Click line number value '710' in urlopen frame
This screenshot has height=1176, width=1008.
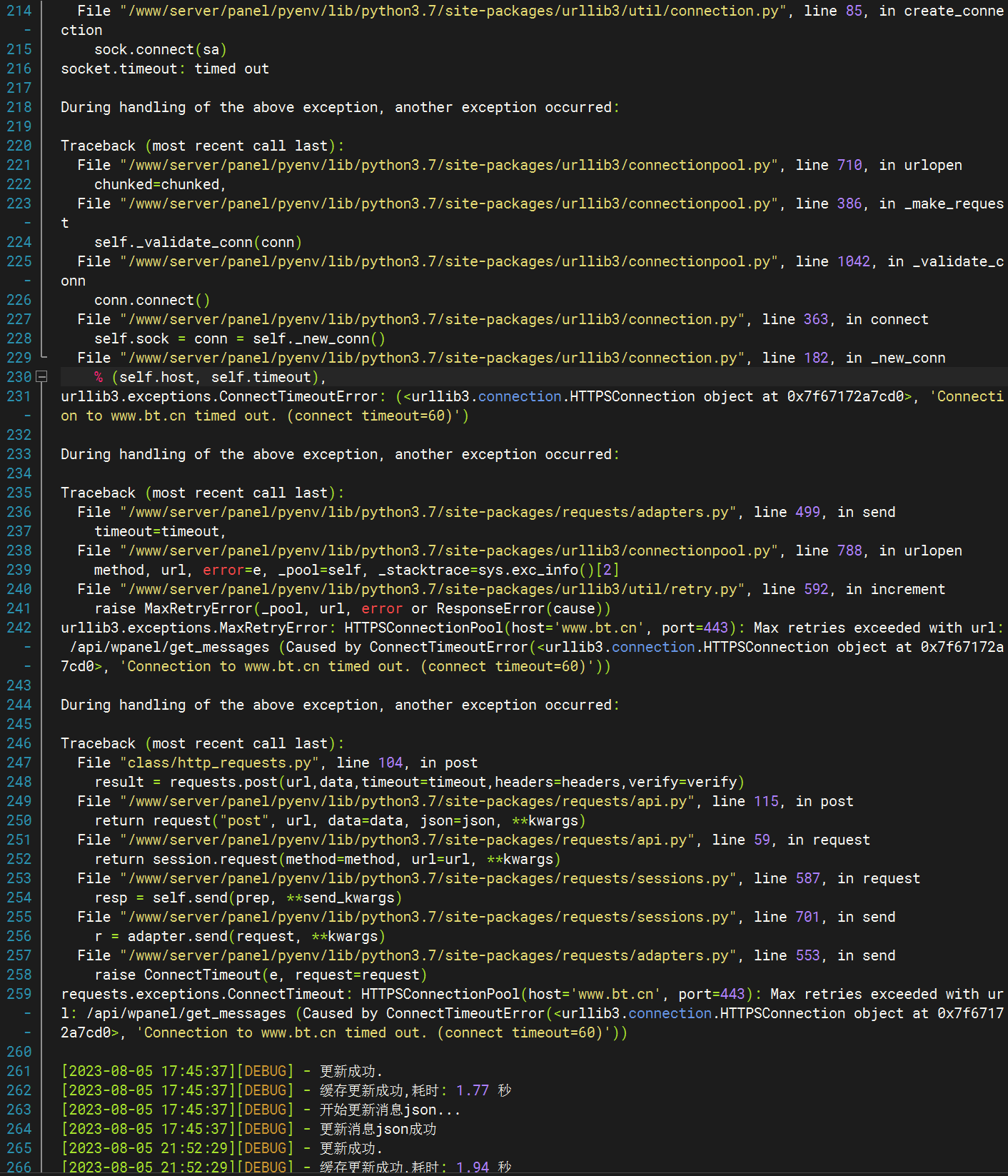point(850,165)
